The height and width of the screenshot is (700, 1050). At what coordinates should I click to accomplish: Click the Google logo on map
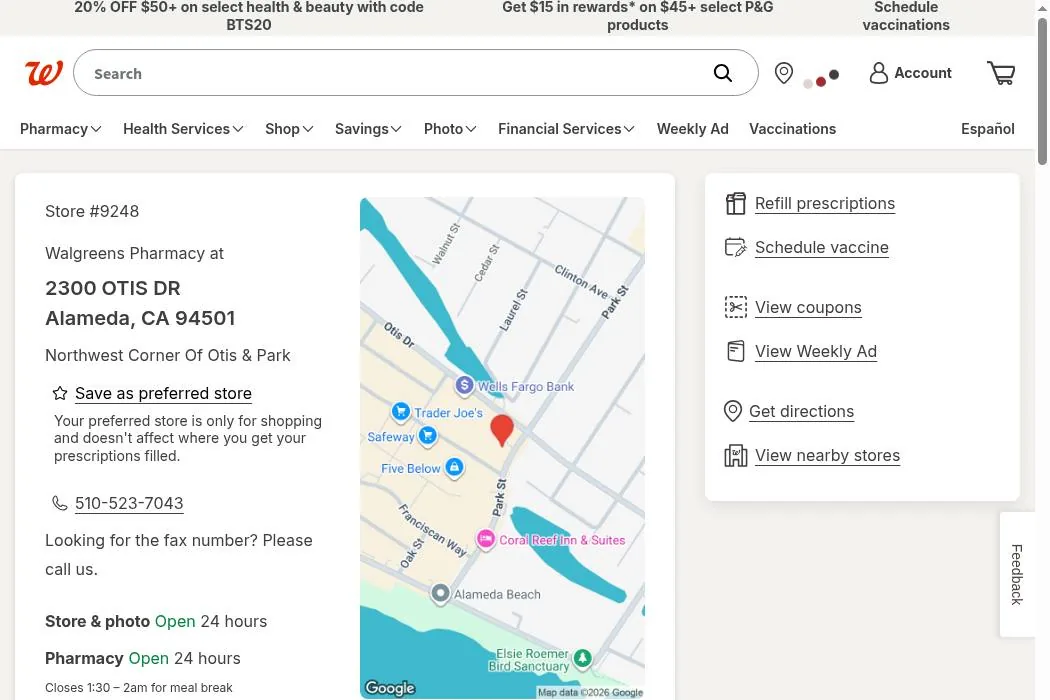click(x=390, y=688)
